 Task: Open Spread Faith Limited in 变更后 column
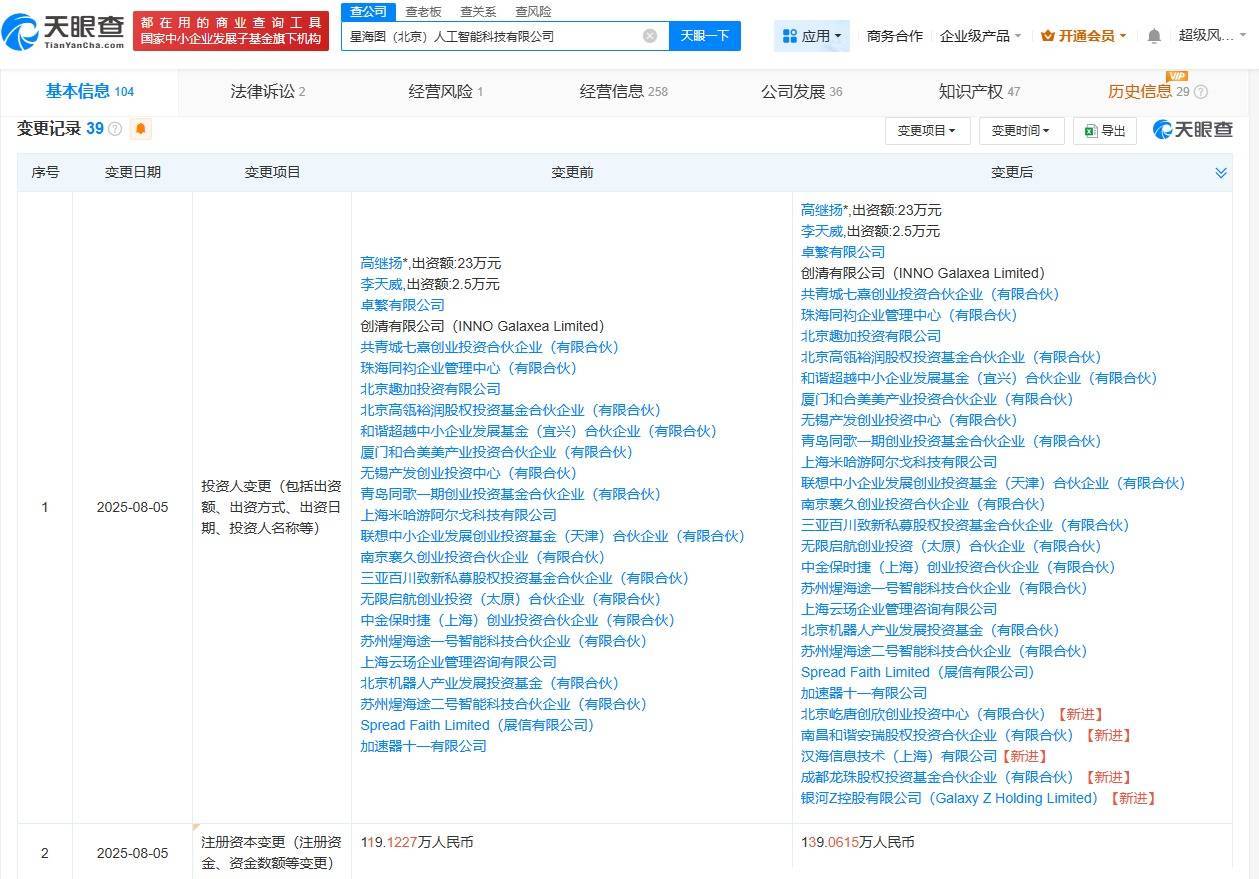(x=917, y=672)
